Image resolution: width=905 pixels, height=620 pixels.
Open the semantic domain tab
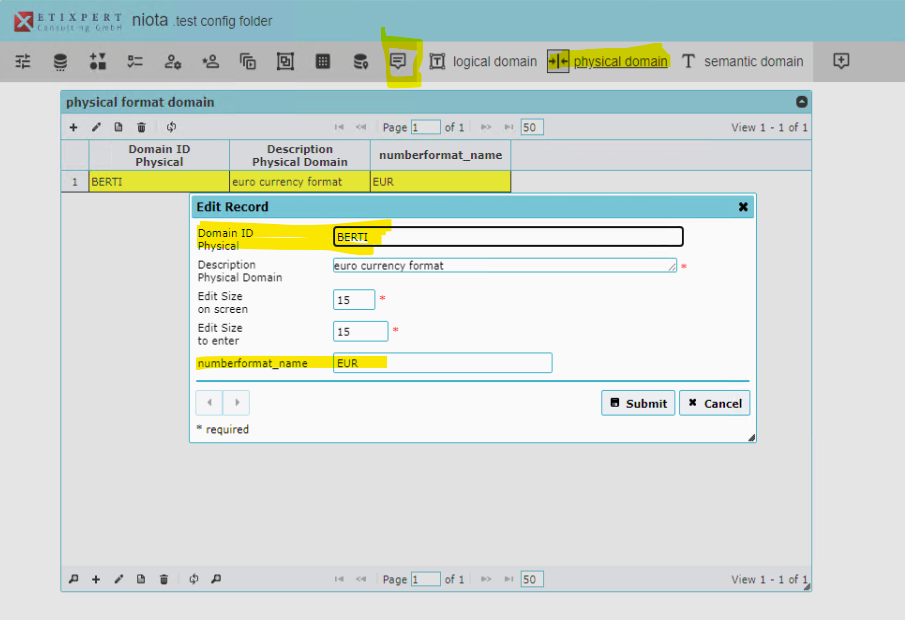[743, 61]
